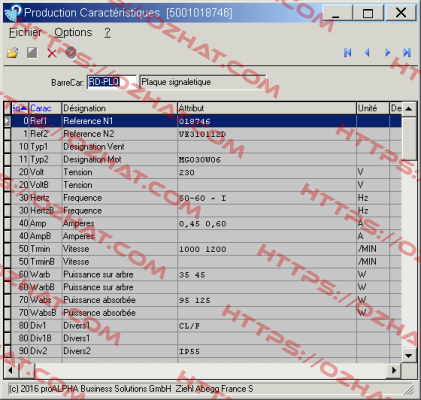421x400 pixels.
Task: Click the Warb carac cell
Action: coord(45,274)
